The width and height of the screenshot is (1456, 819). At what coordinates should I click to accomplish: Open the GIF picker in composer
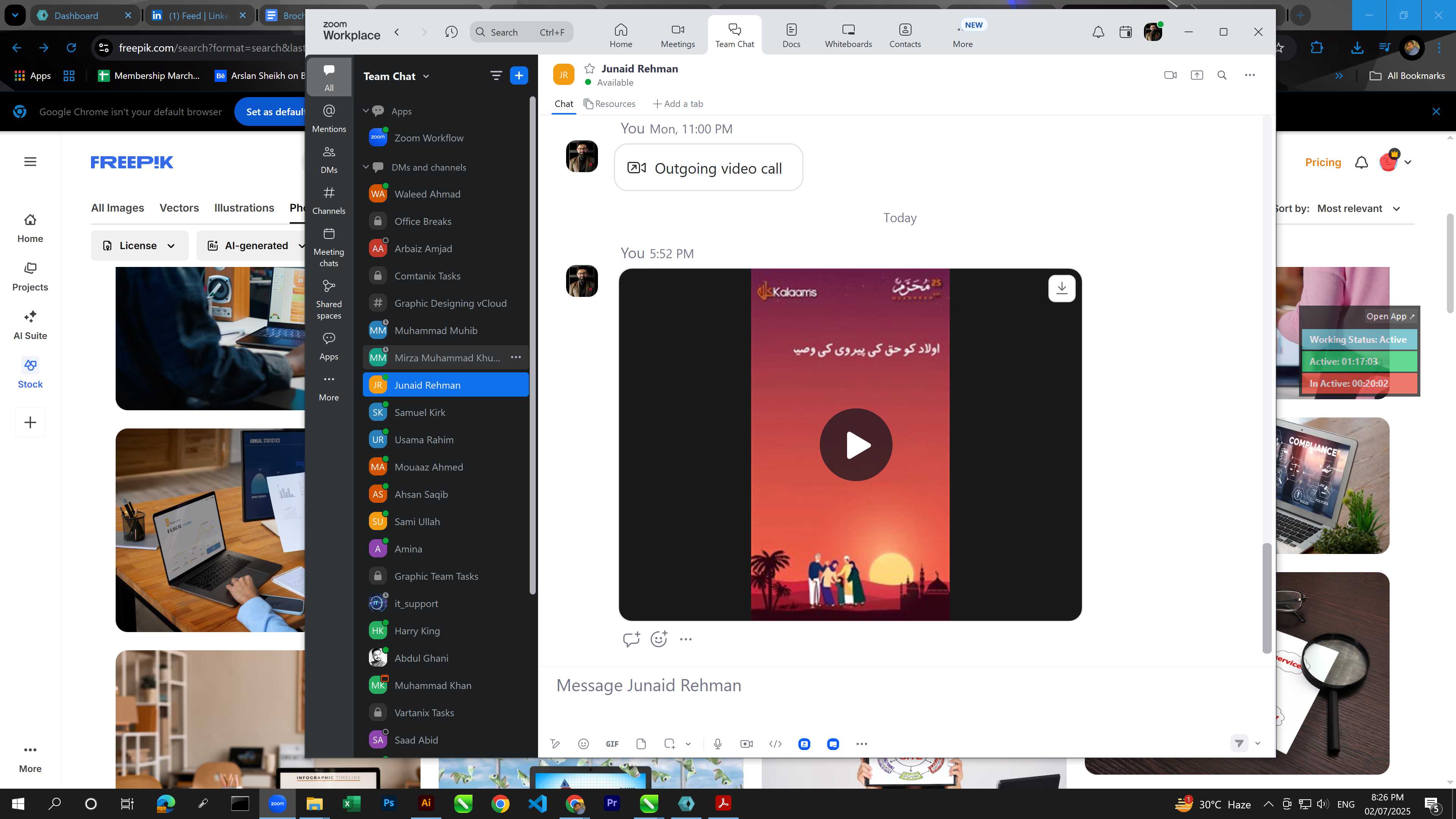tap(612, 744)
